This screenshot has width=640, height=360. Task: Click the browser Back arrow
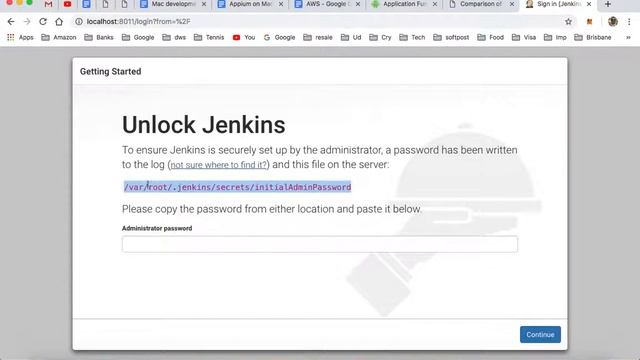(11, 22)
